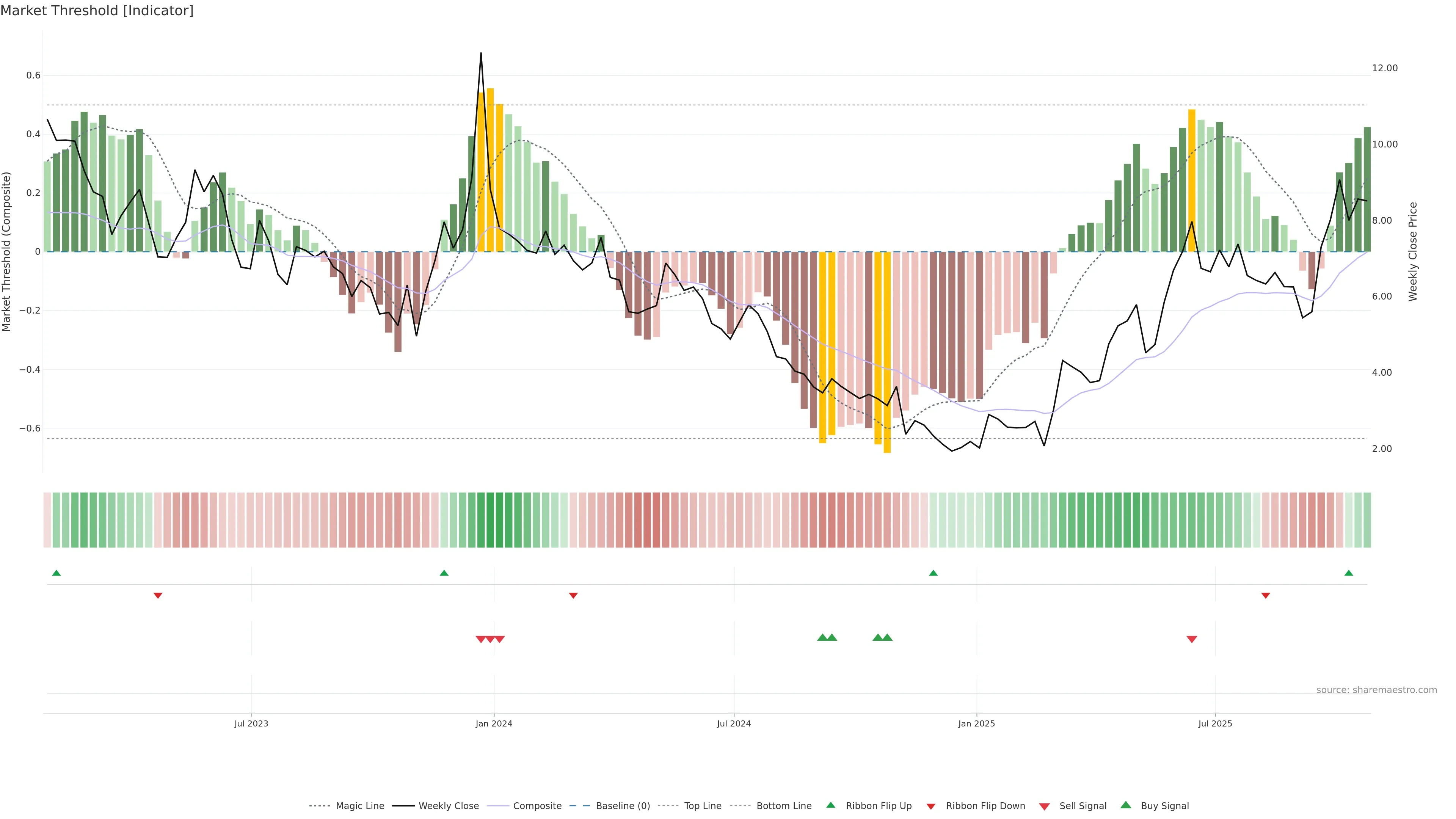Hide the Top Line via legend

pos(703,806)
